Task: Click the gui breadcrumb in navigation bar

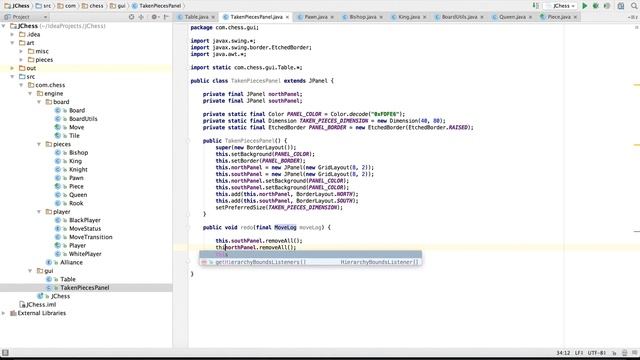Action: point(117,6)
